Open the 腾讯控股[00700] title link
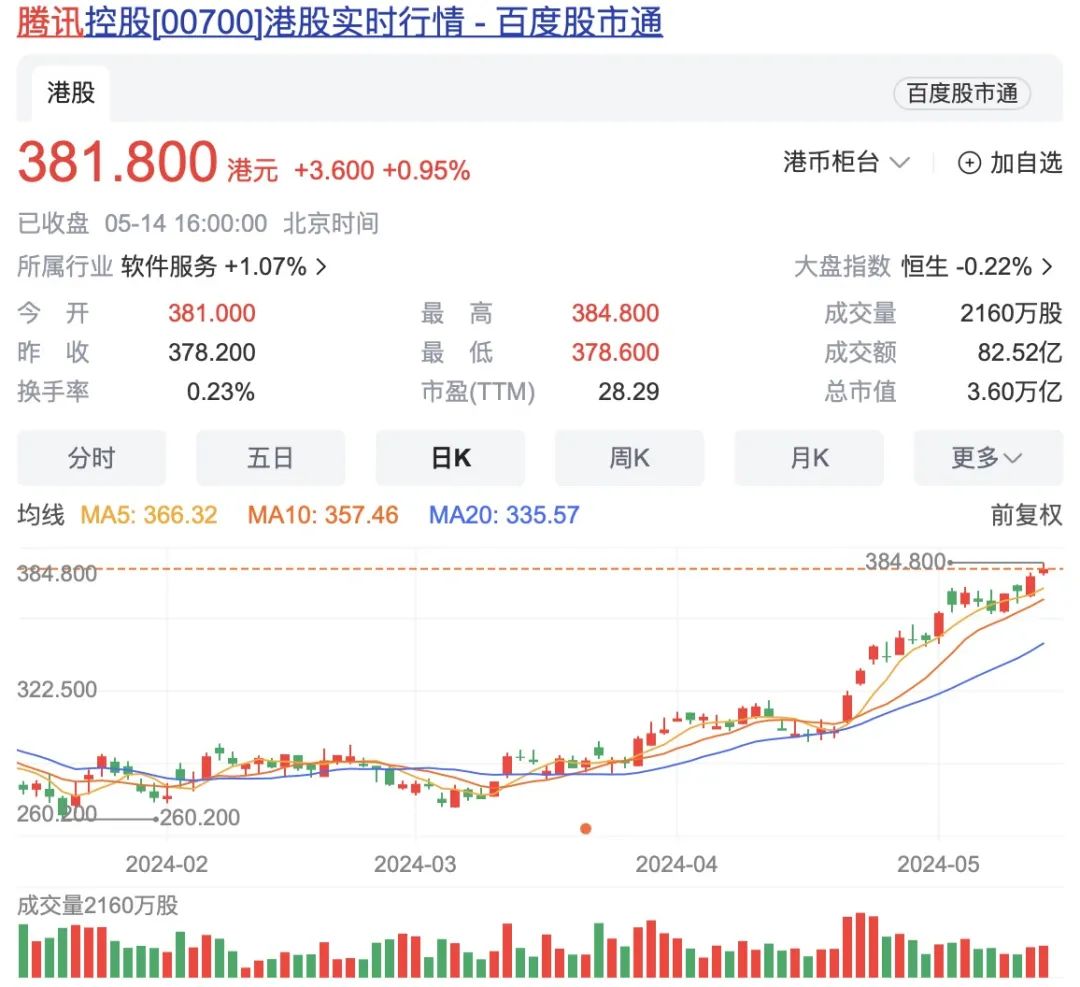 pyautogui.click(x=340, y=22)
